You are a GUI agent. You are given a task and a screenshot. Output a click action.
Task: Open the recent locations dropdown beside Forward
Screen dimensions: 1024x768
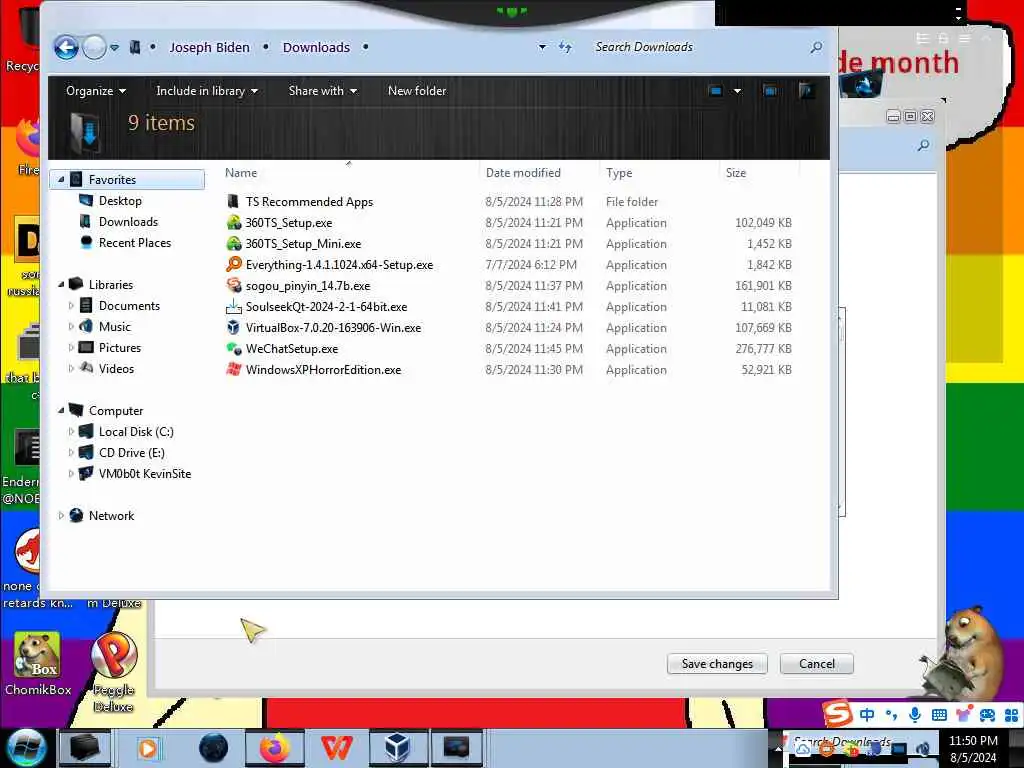[115, 47]
